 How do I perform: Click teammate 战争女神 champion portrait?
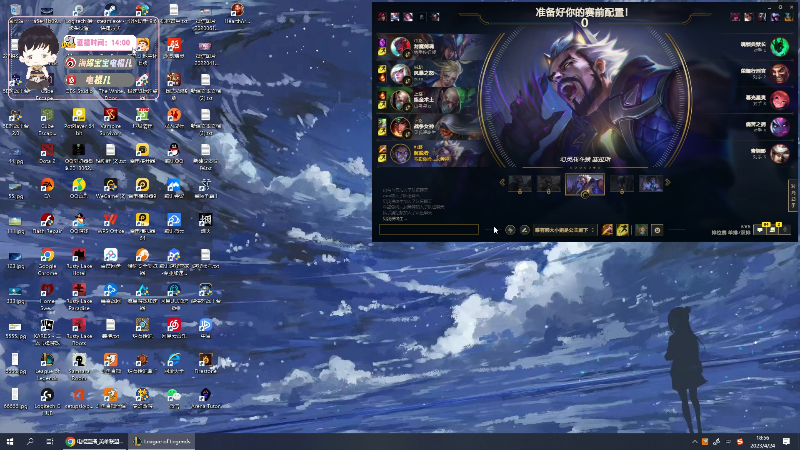pyautogui.click(x=400, y=127)
